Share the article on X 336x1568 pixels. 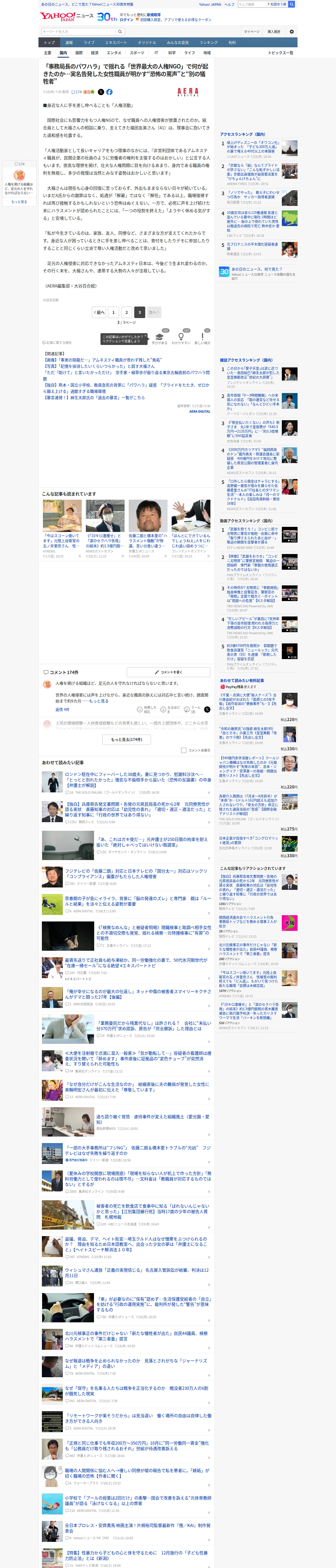click(x=101, y=92)
